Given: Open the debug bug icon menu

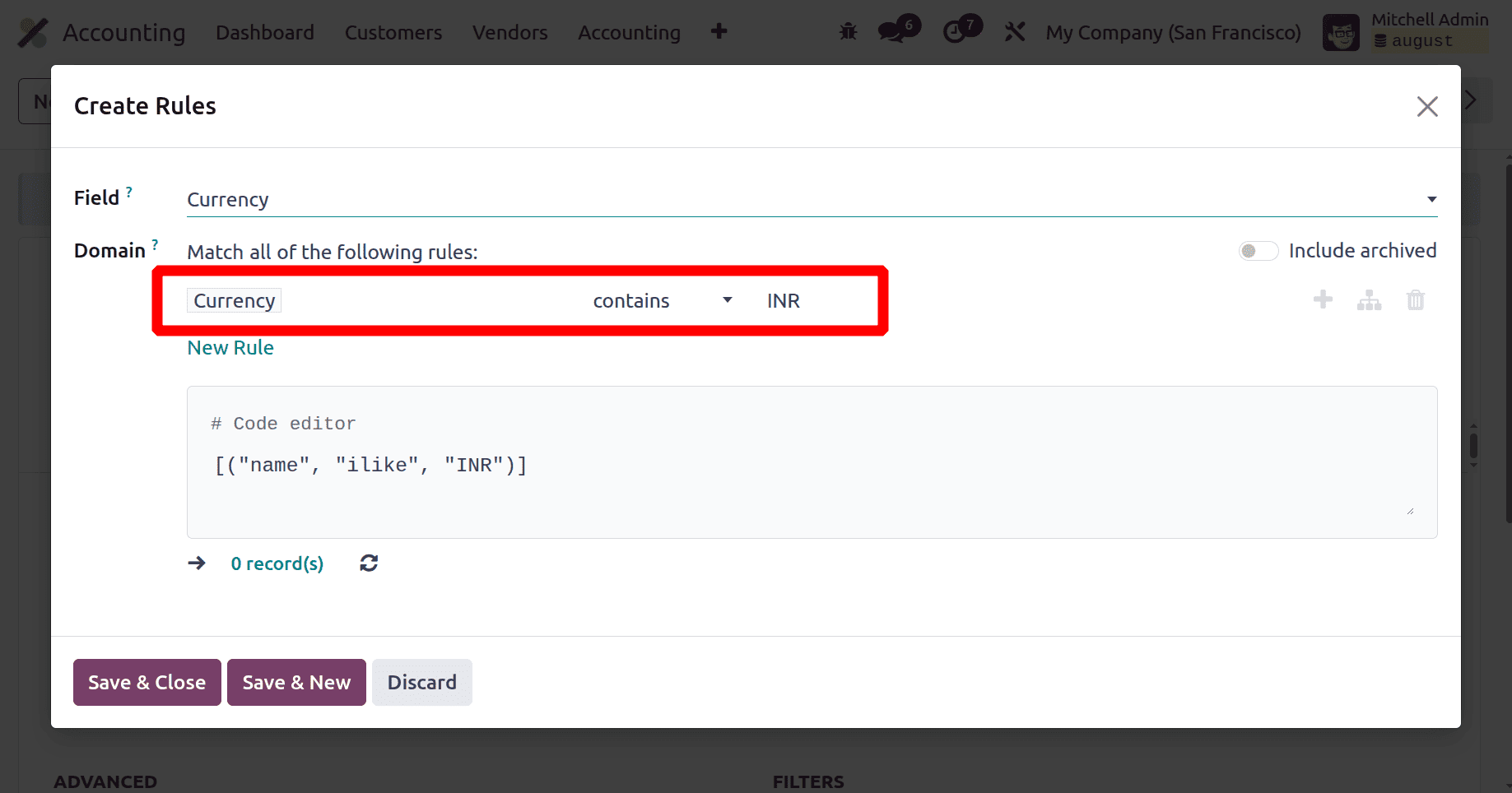Looking at the screenshot, I should click(x=848, y=32).
